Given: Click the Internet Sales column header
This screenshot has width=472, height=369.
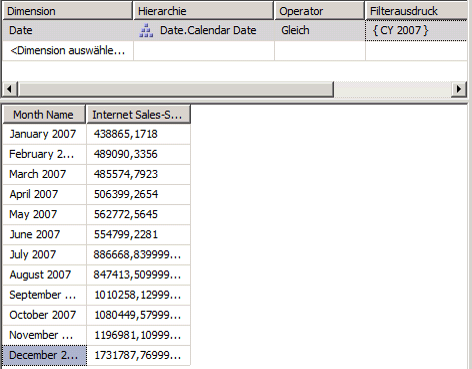Looking at the screenshot, I should 138,115.
